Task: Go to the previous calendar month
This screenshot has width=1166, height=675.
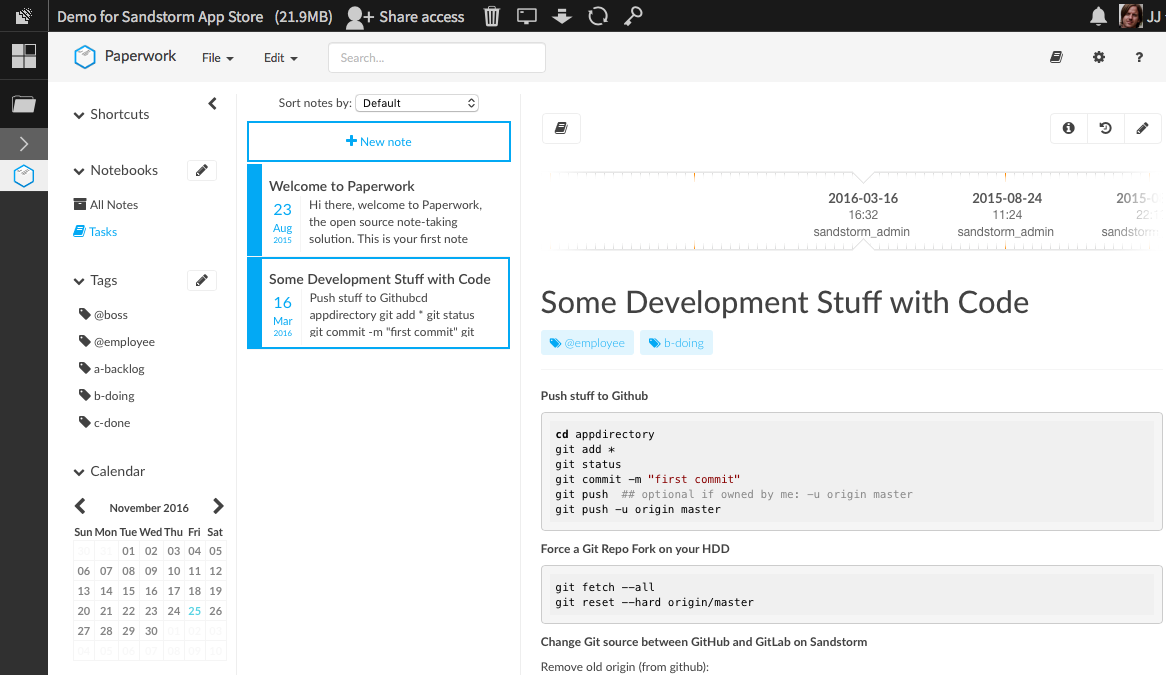Action: point(80,507)
